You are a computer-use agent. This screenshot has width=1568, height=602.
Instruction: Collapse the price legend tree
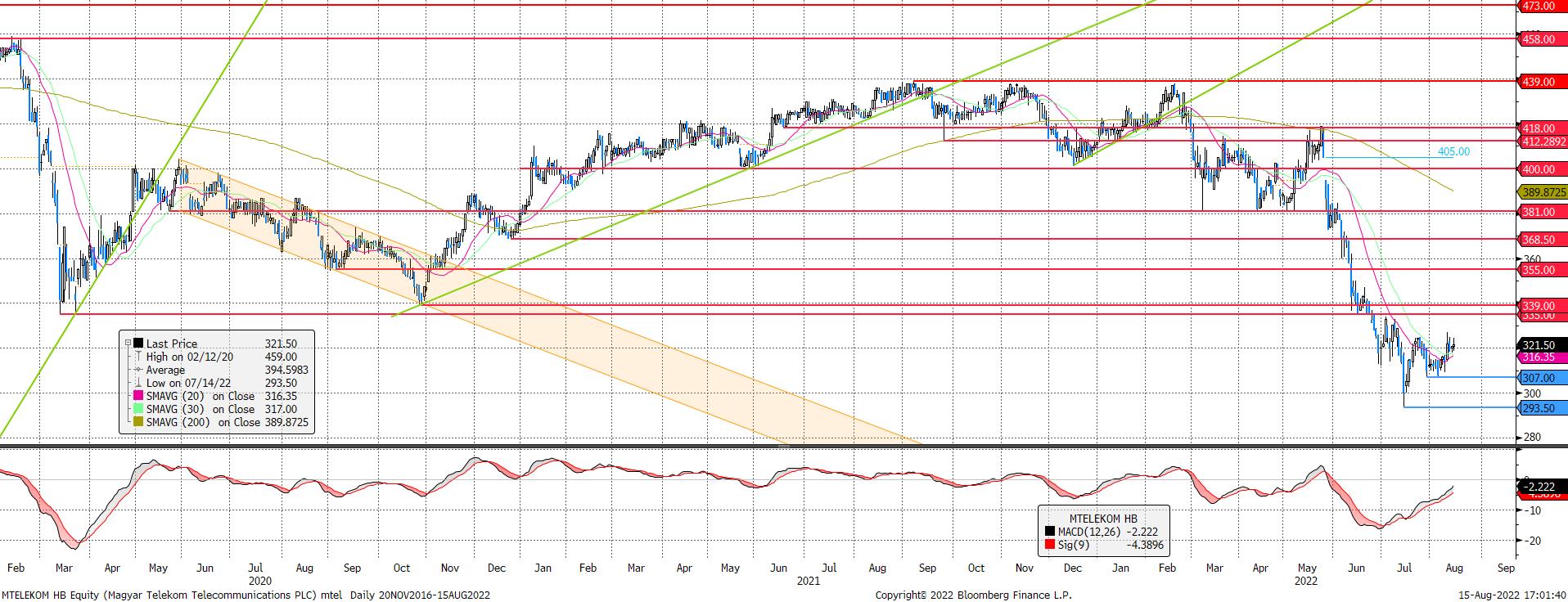point(128,344)
